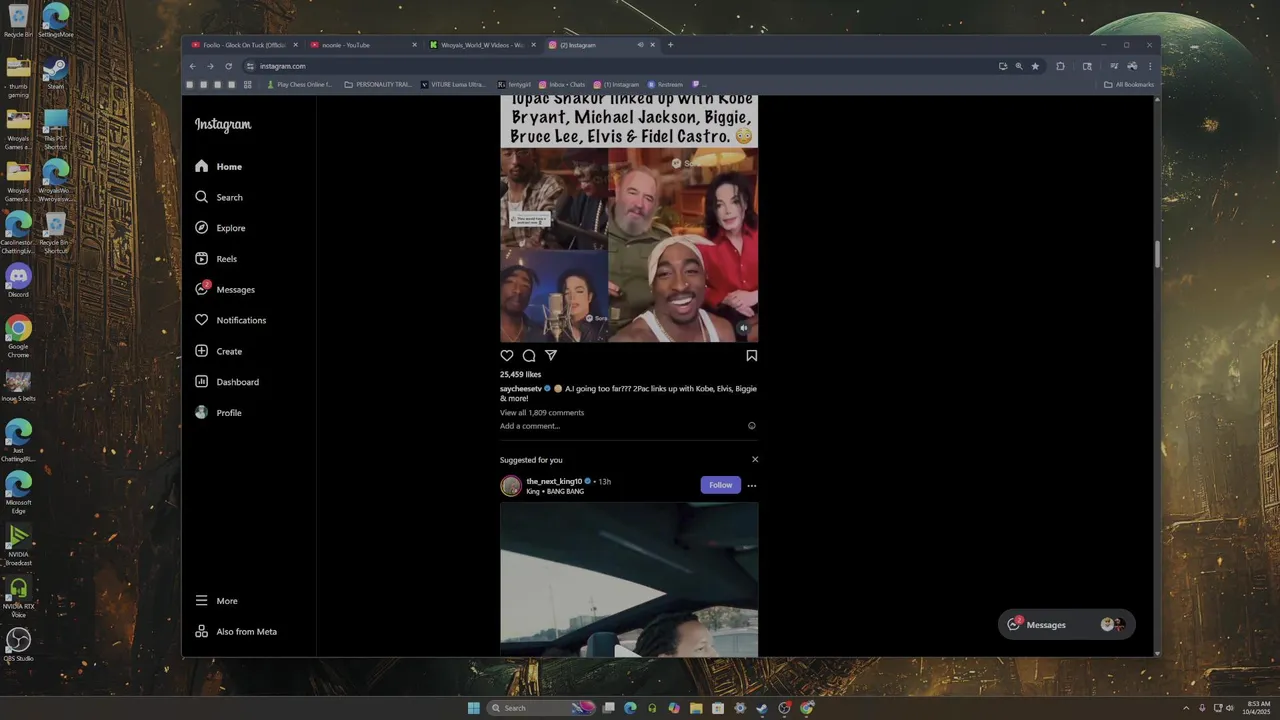
Task: Open the 25,459 likes list
Action: coord(520,374)
